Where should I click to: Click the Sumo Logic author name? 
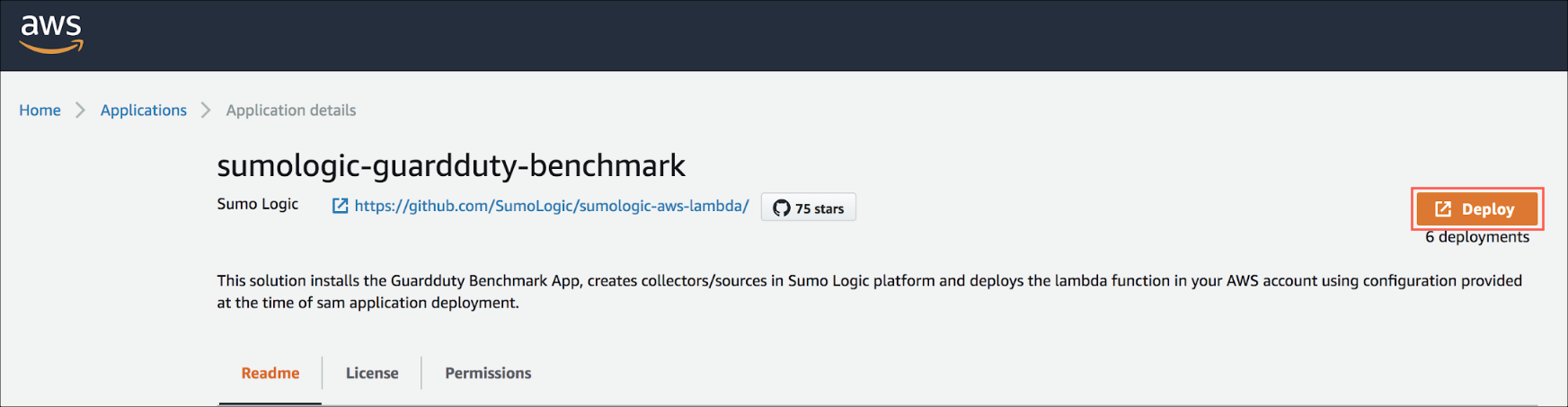point(257,204)
